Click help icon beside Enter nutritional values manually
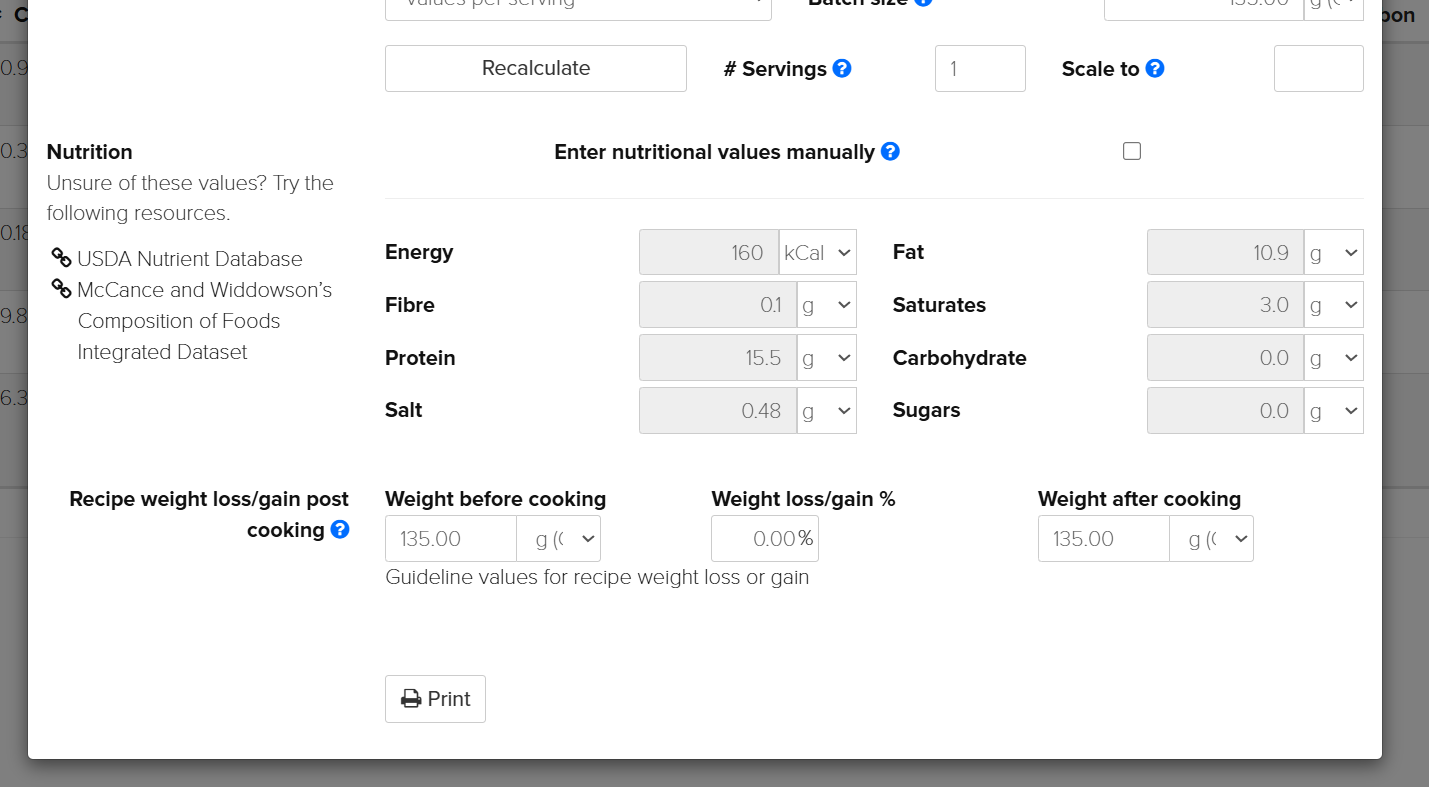1429x787 pixels. click(x=890, y=152)
